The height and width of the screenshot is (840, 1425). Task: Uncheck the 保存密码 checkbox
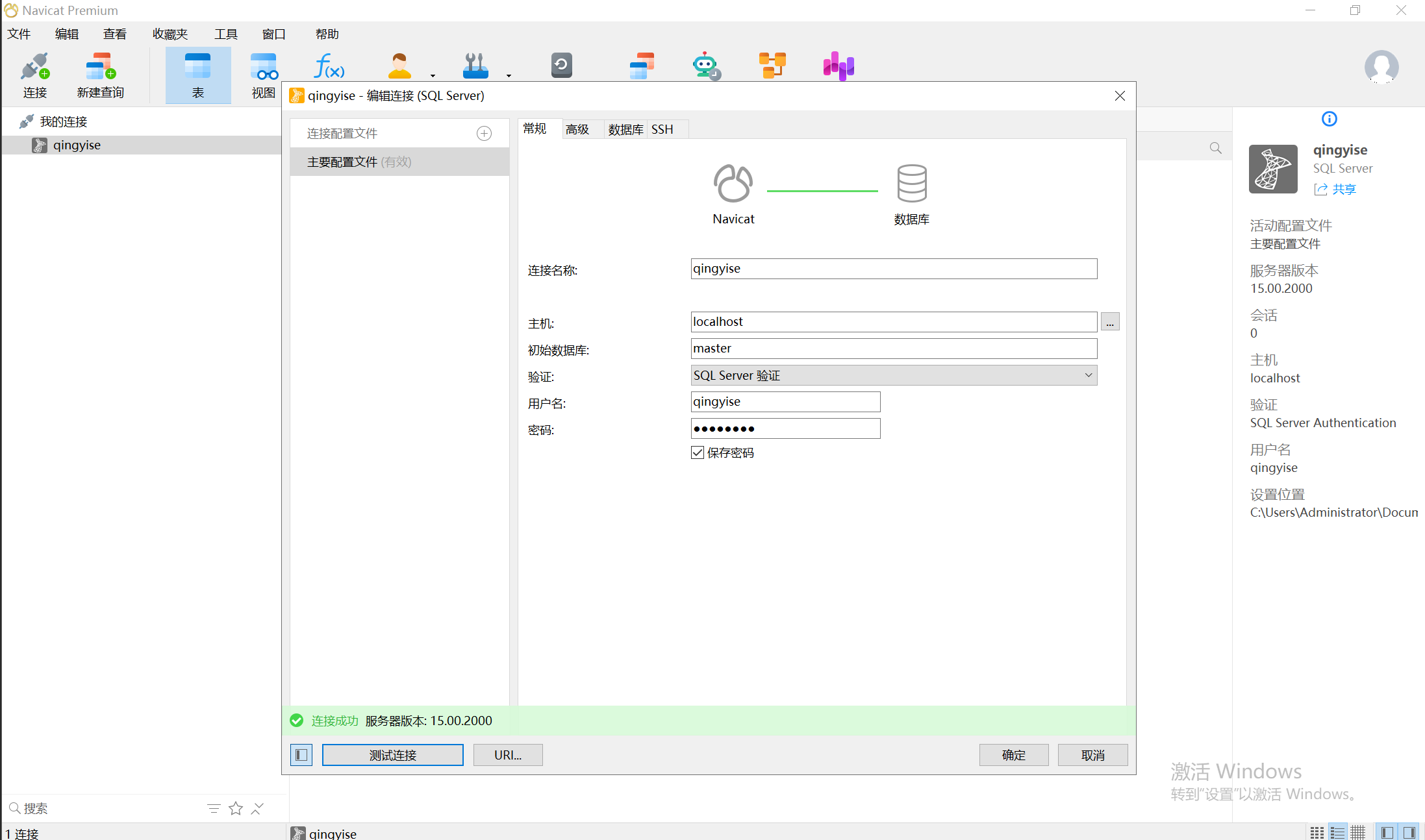pyautogui.click(x=698, y=452)
